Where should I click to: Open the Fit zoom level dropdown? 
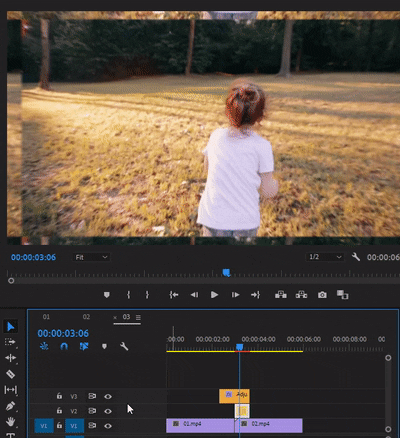[91, 257]
